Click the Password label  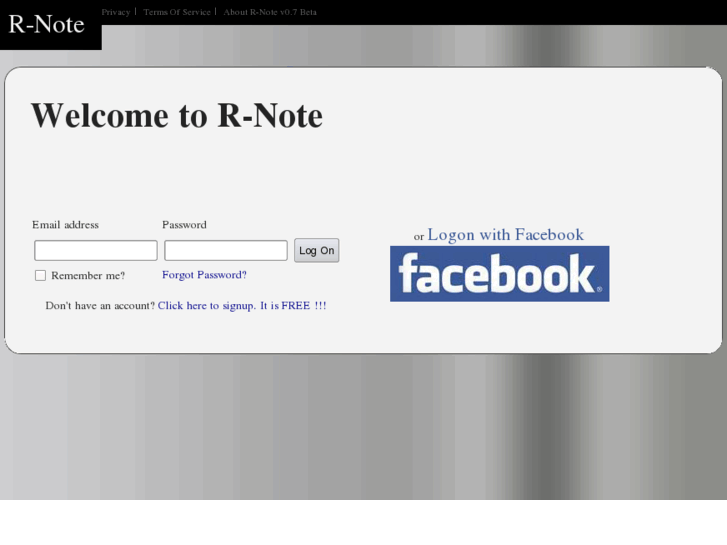(x=184, y=225)
